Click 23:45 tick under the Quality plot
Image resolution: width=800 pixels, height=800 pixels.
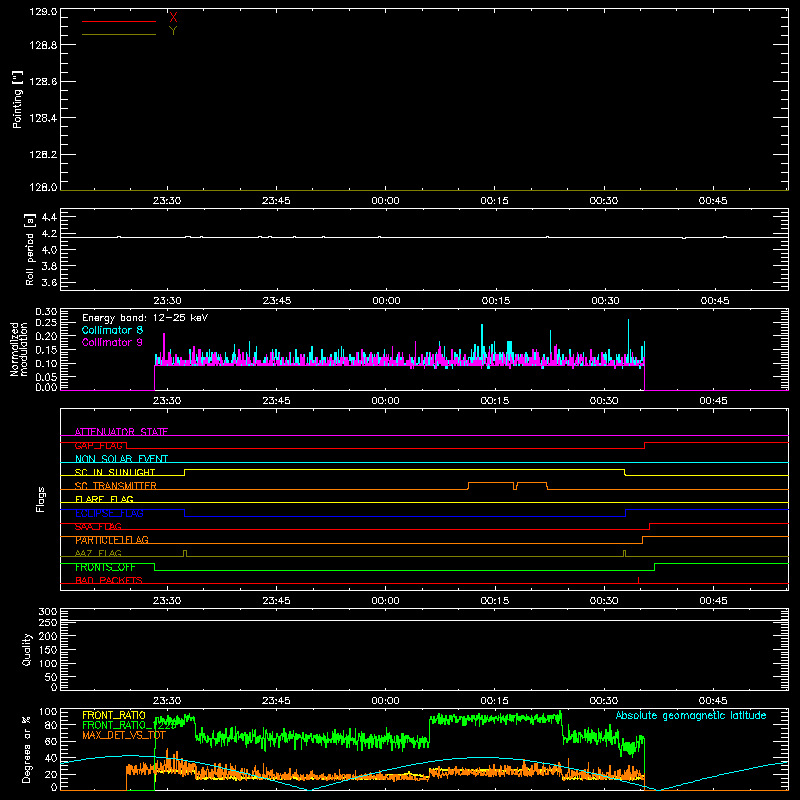(x=276, y=701)
